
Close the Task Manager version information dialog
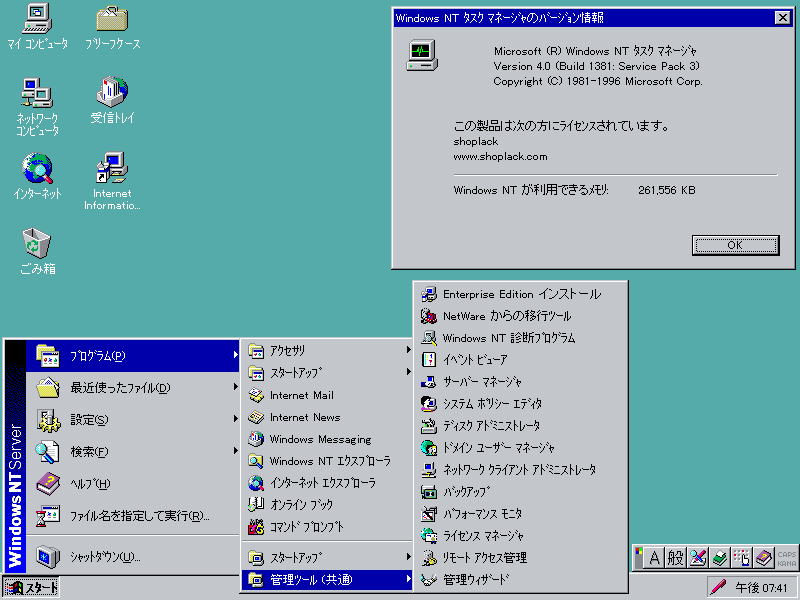point(782,18)
